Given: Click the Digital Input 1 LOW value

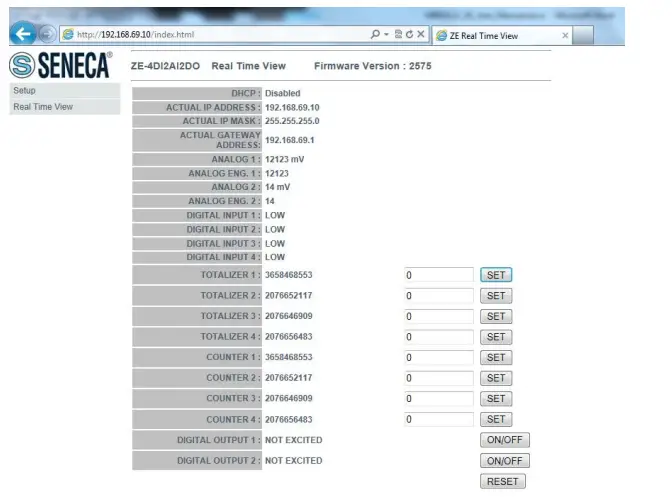Looking at the screenshot, I should (275, 215).
